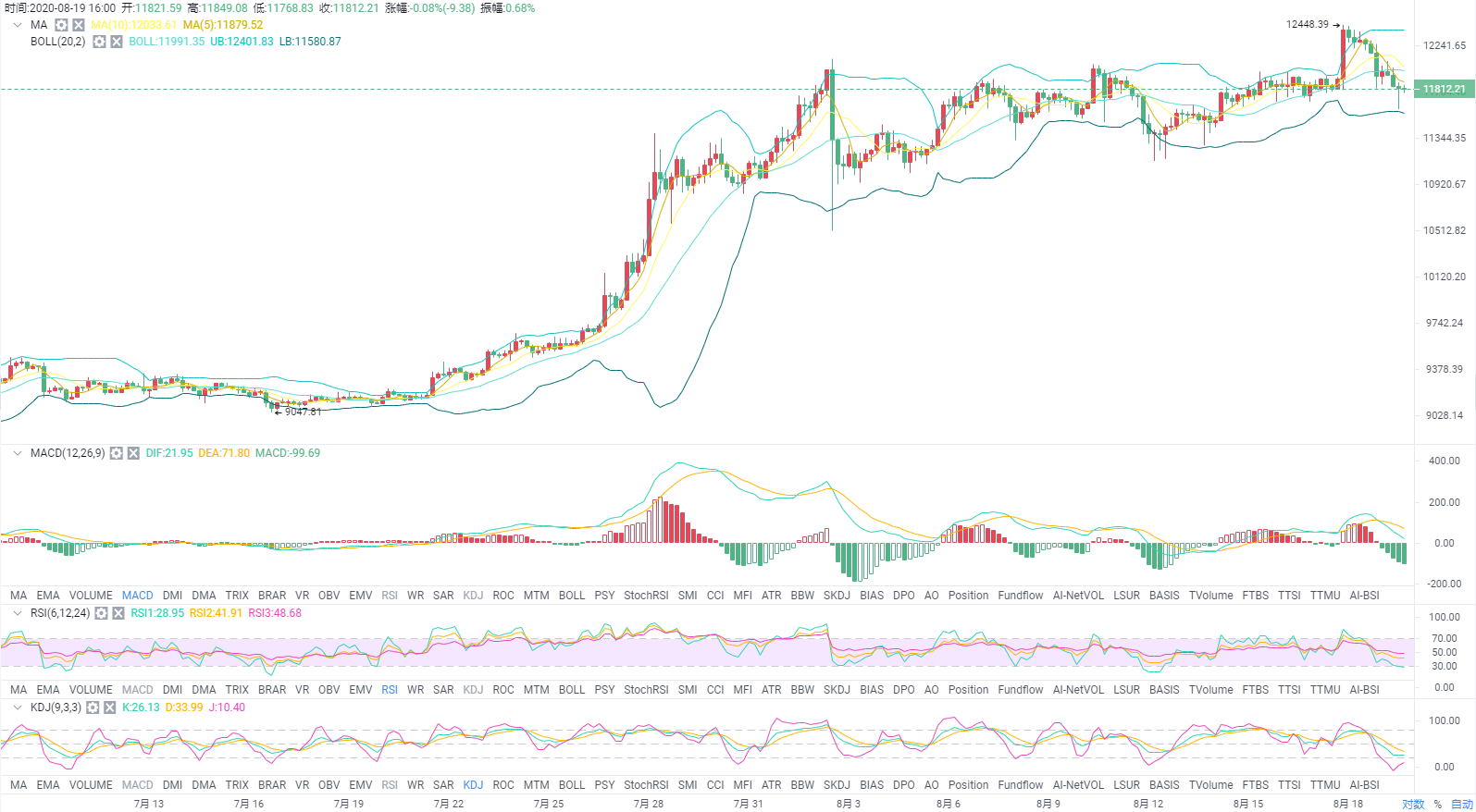
Task: Close the RSI(6,12,24) panel with its X icon
Action: click(x=118, y=613)
